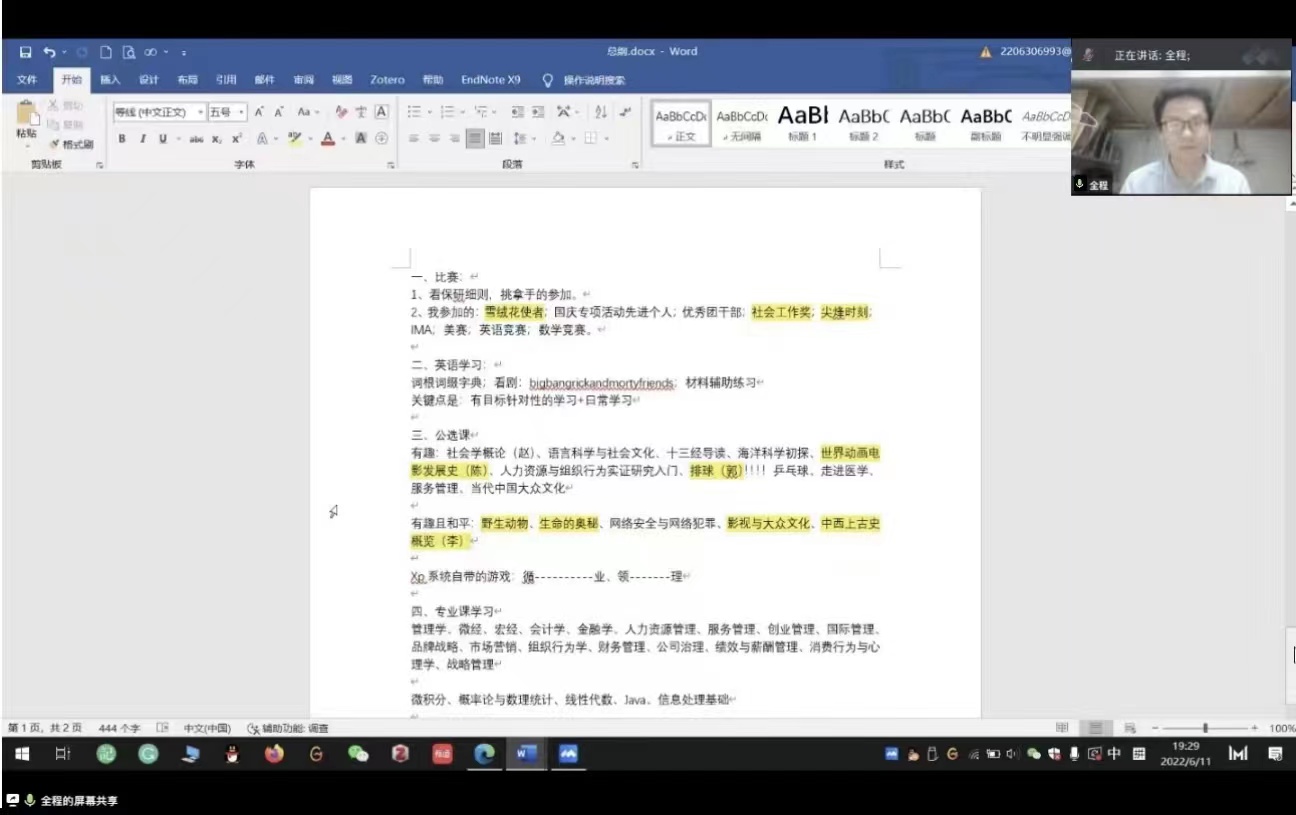1296x815 pixels.
Task: Toggle bold formatting
Action: pos(122,139)
